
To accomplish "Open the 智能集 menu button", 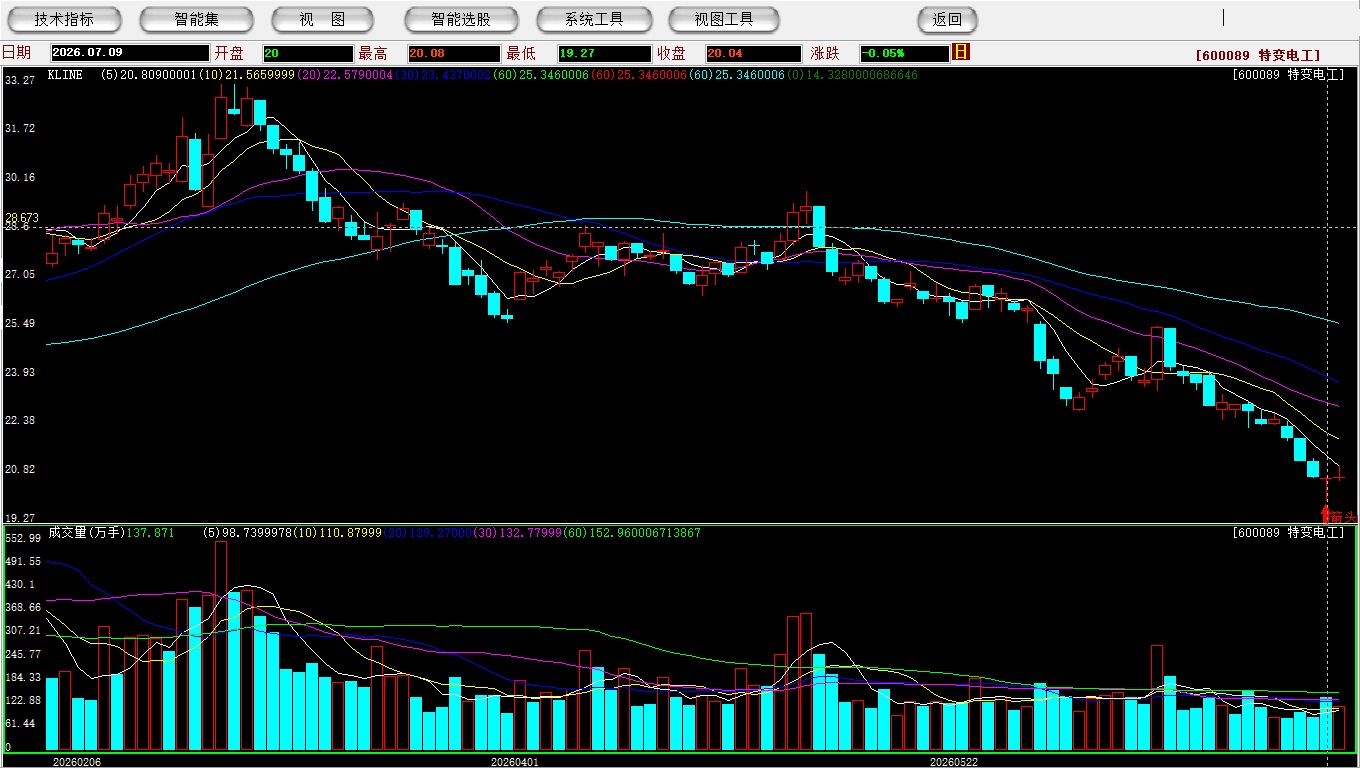I will tap(196, 19).
